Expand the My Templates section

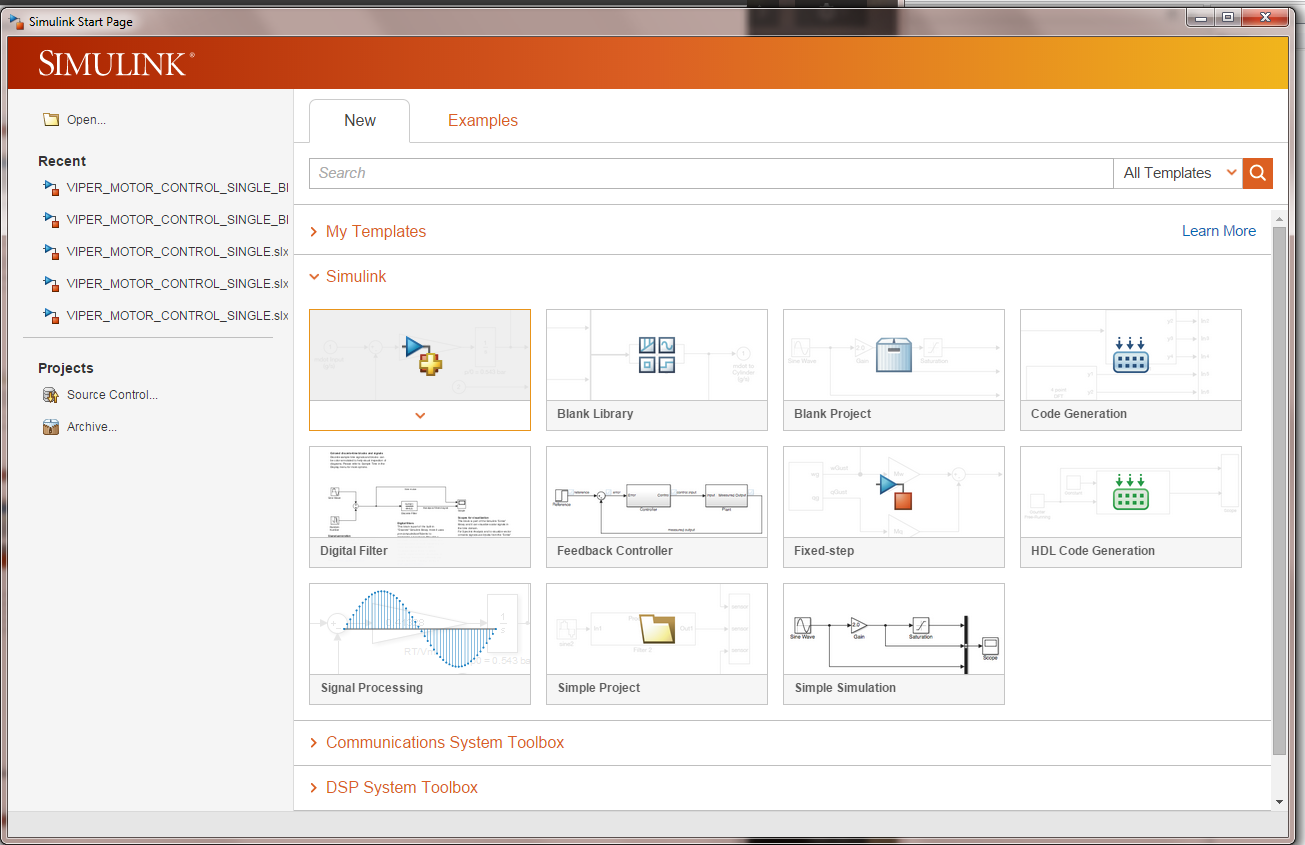pyautogui.click(x=375, y=231)
